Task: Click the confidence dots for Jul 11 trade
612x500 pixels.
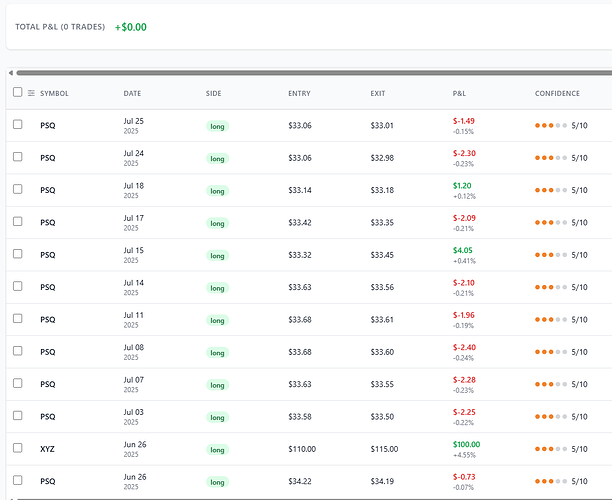Action: pos(550,320)
